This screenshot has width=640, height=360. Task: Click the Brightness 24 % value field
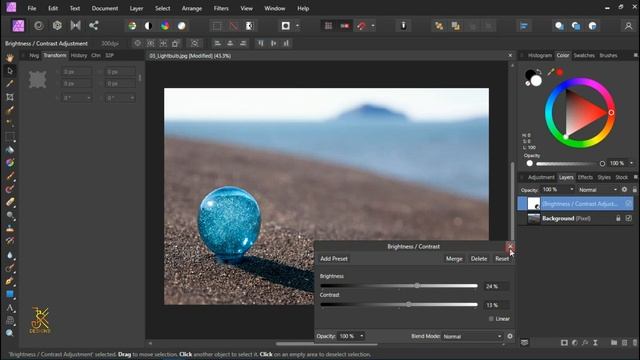click(497, 287)
